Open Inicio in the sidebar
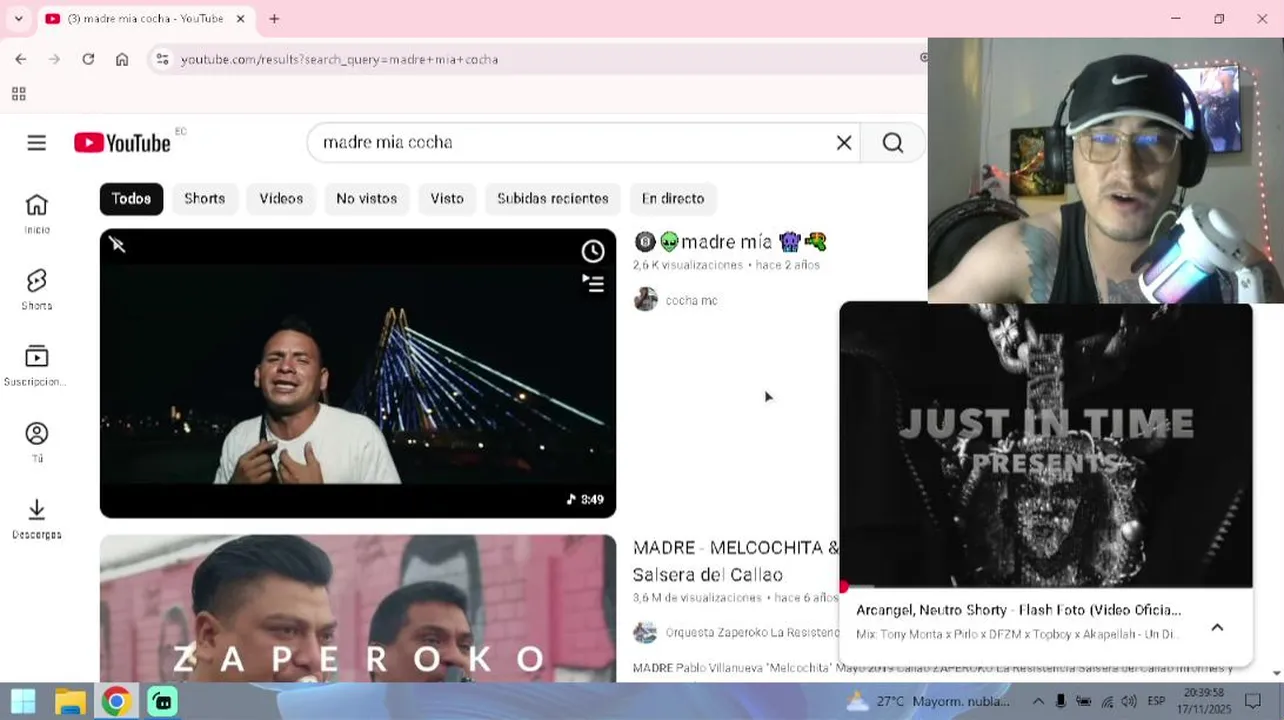The image size is (1284, 720). pos(37,214)
